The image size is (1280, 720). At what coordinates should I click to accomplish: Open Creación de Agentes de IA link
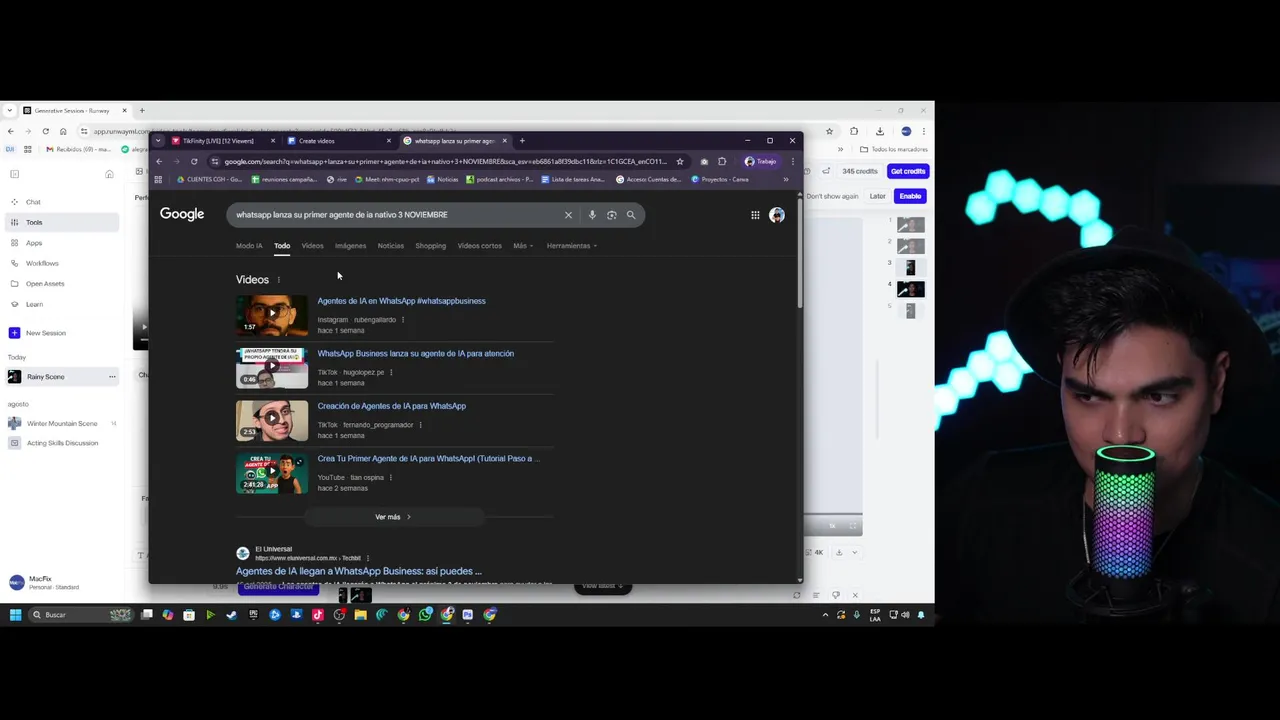point(391,406)
